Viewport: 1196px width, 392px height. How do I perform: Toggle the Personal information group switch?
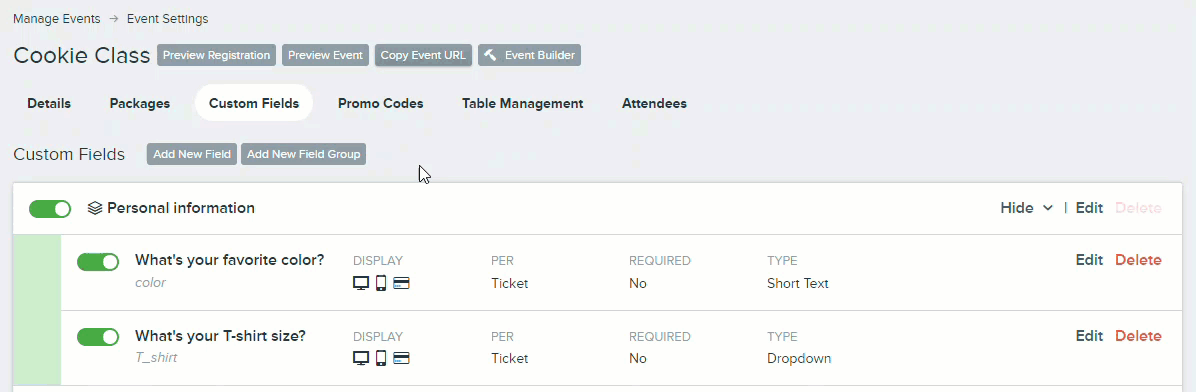pos(50,208)
